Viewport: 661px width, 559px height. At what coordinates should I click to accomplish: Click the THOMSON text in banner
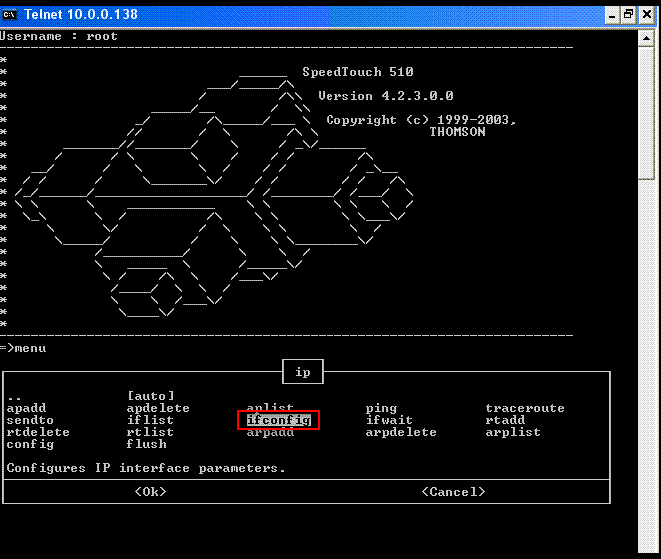[457, 132]
